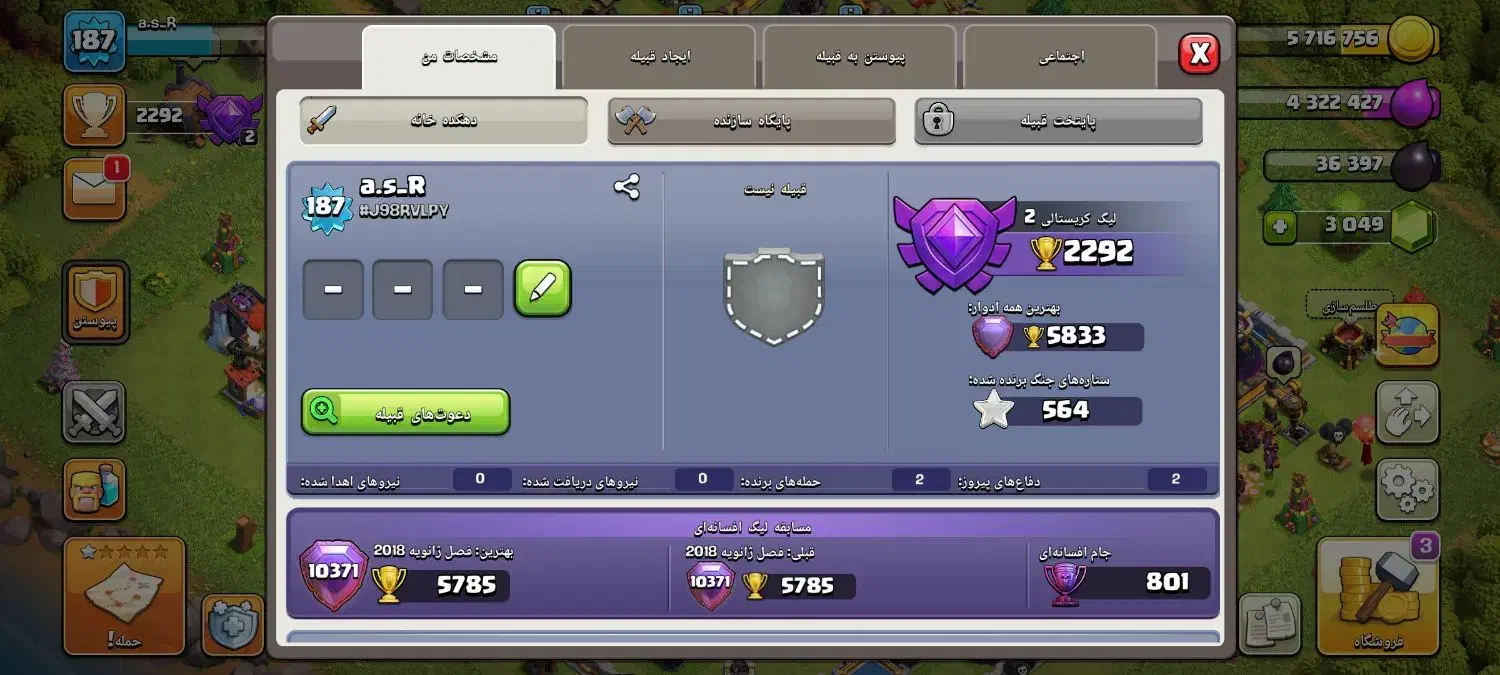Viewport: 1500px width, 675px height.
Task: Switch to the Join Clan tab
Action: point(860,57)
